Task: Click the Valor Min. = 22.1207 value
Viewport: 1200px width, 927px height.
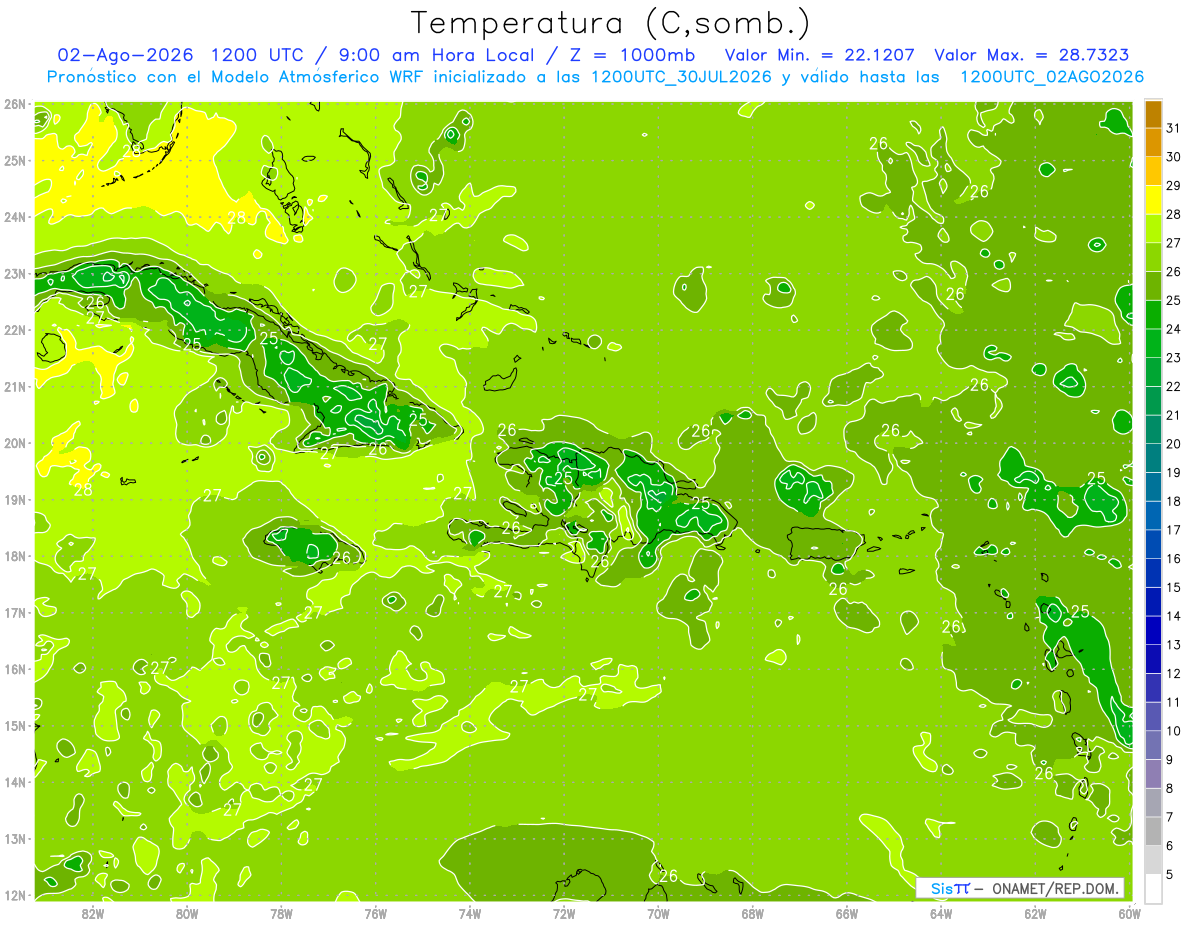Action: 819,55
